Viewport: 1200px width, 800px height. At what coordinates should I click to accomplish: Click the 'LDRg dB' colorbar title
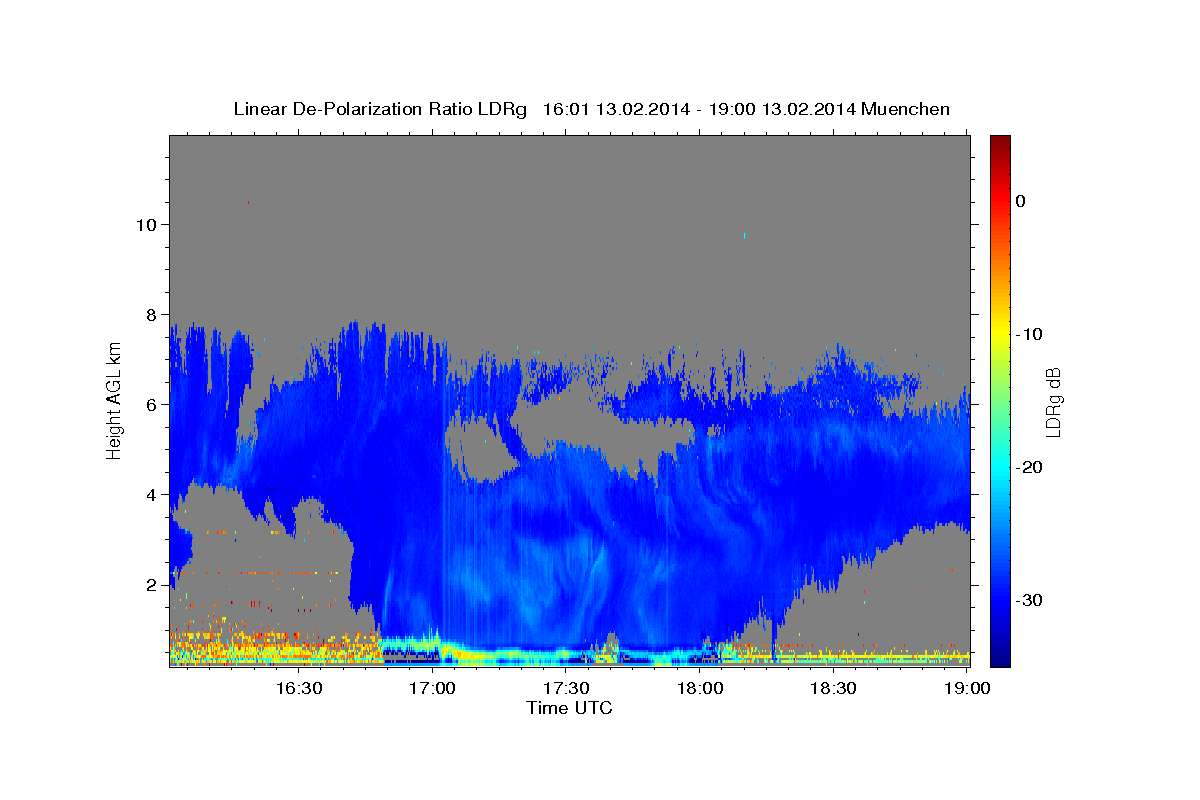click(x=1053, y=403)
